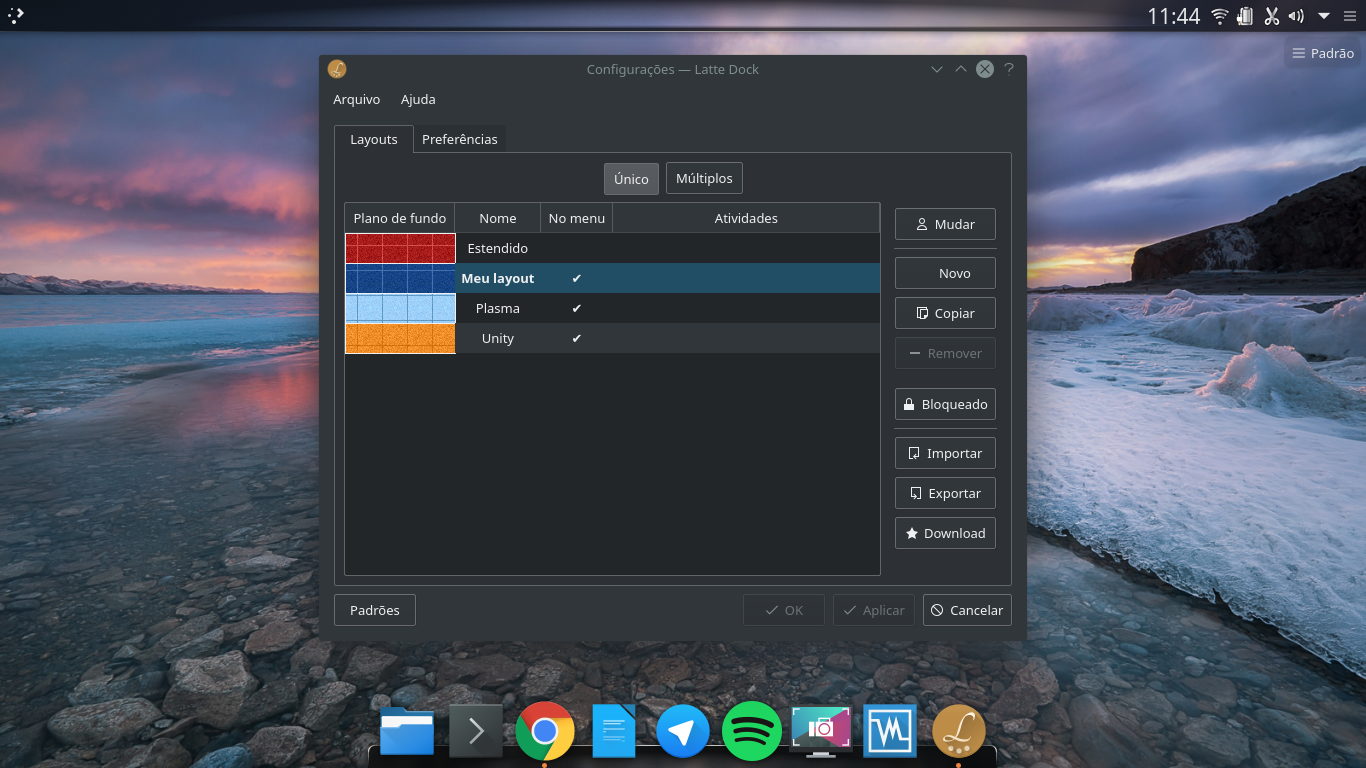Open the Arquivo menu
The image size is (1366, 768).
click(x=356, y=99)
